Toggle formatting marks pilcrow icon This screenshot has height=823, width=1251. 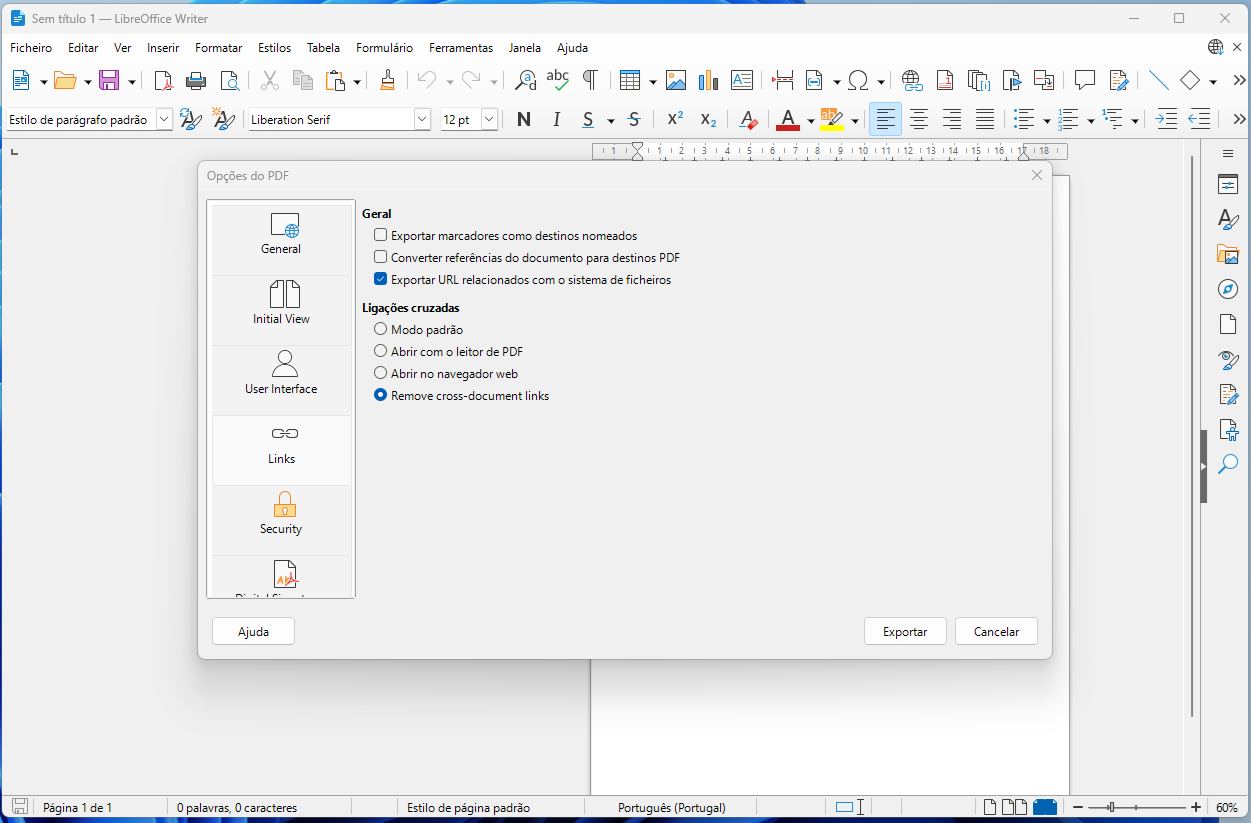click(590, 80)
